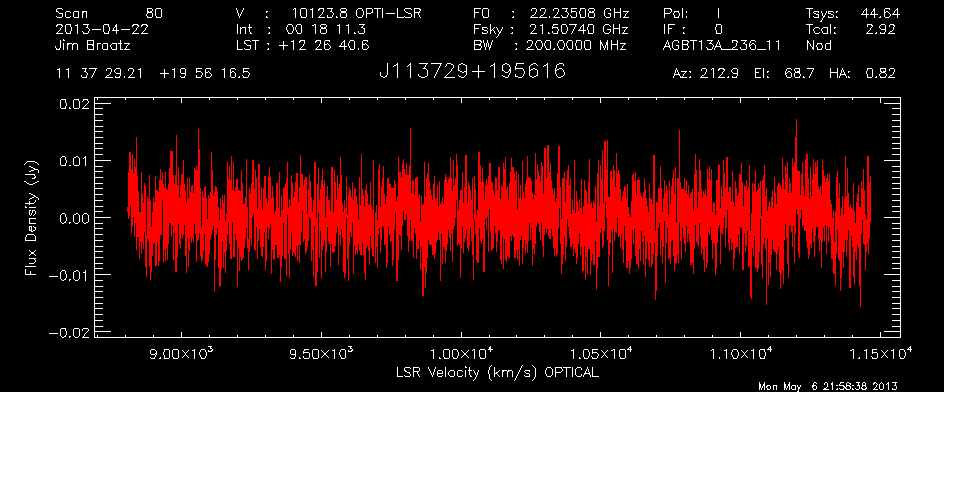Click the IF value 0

coord(718,29)
